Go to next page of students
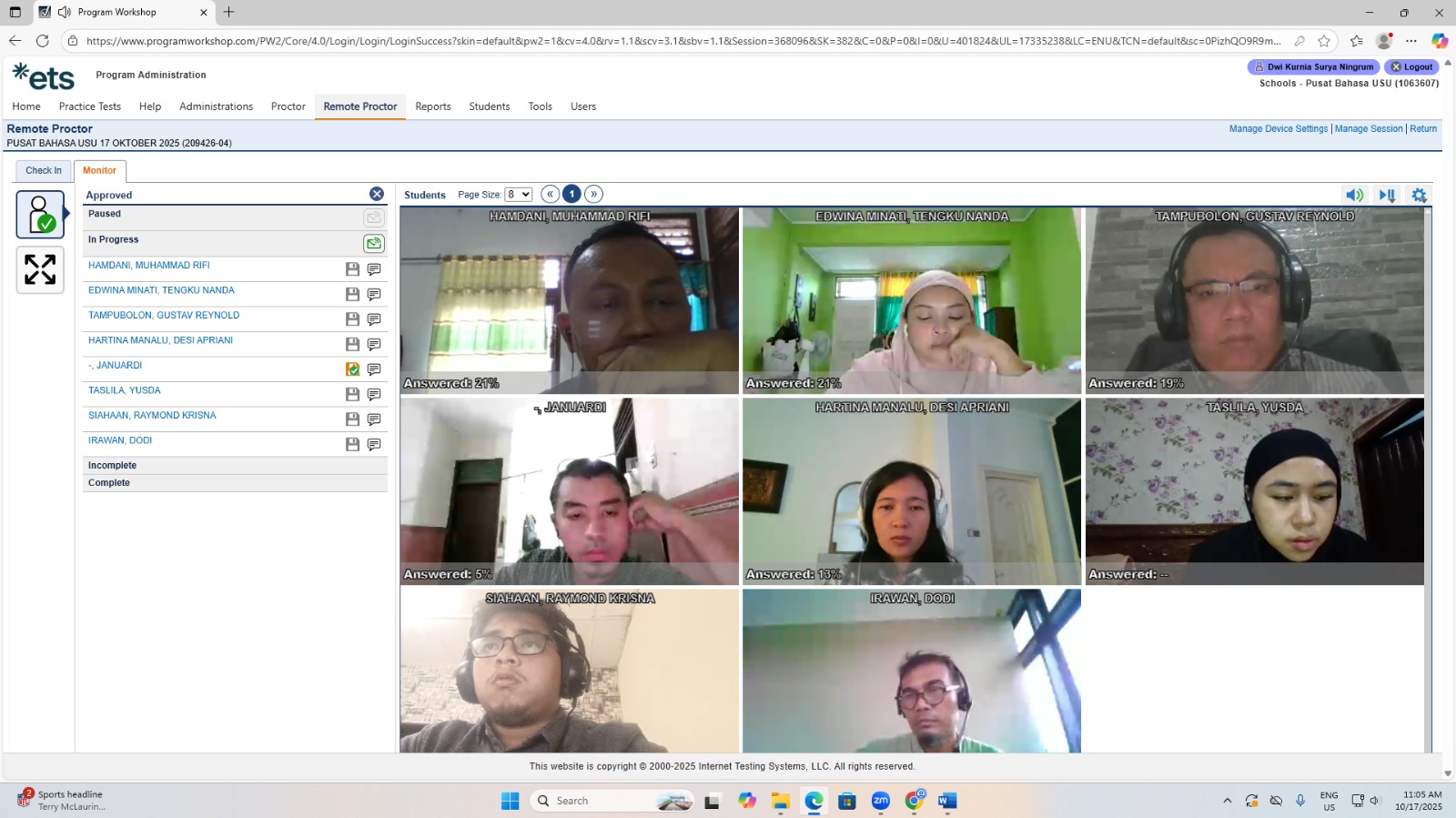1456x818 pixels. (593, 194)
